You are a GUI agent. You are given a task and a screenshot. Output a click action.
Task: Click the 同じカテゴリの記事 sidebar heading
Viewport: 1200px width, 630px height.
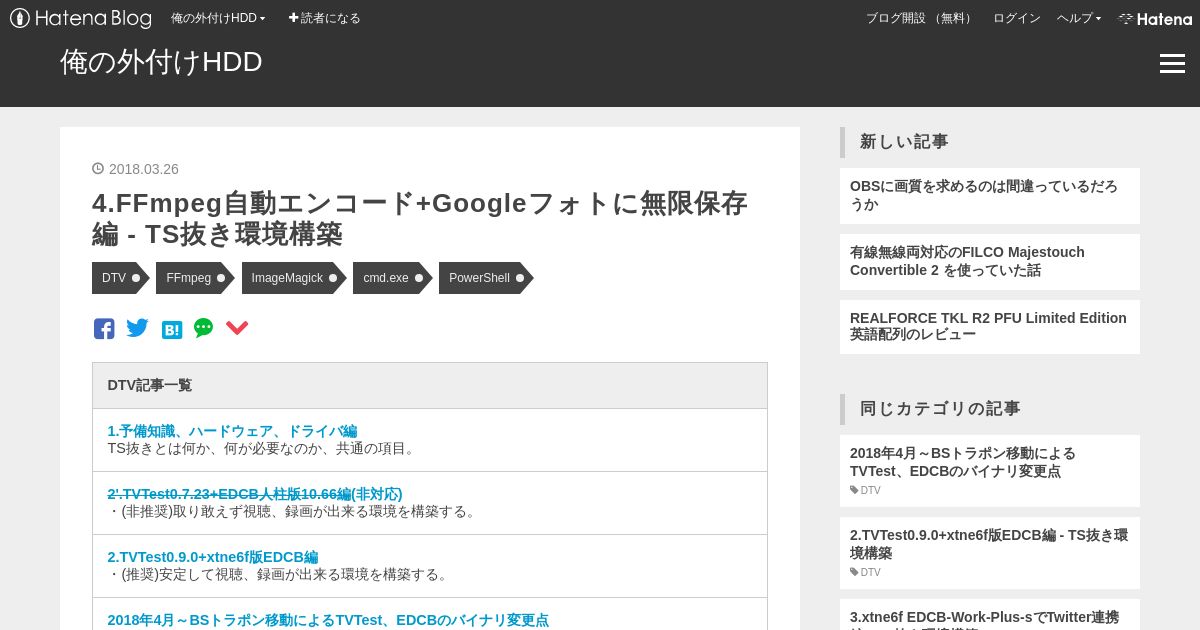[x=940, y=409]
